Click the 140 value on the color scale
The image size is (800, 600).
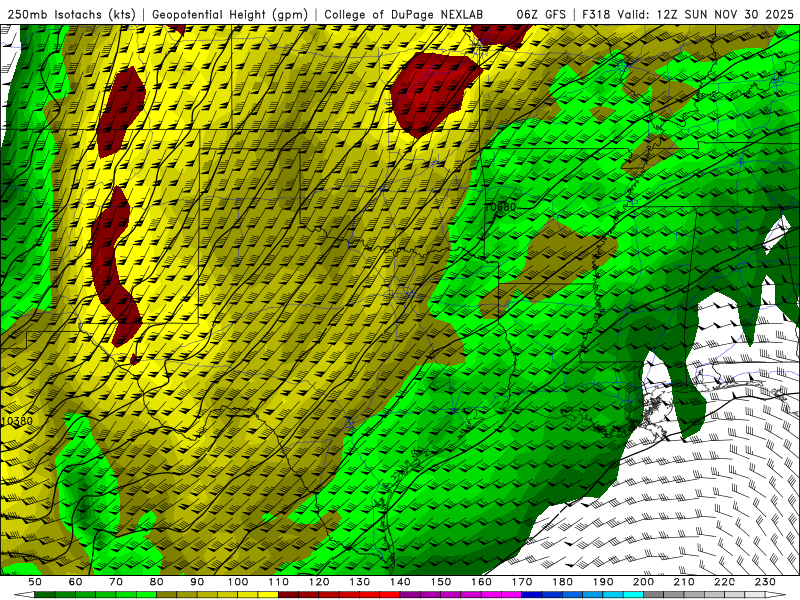coord(400,582)
